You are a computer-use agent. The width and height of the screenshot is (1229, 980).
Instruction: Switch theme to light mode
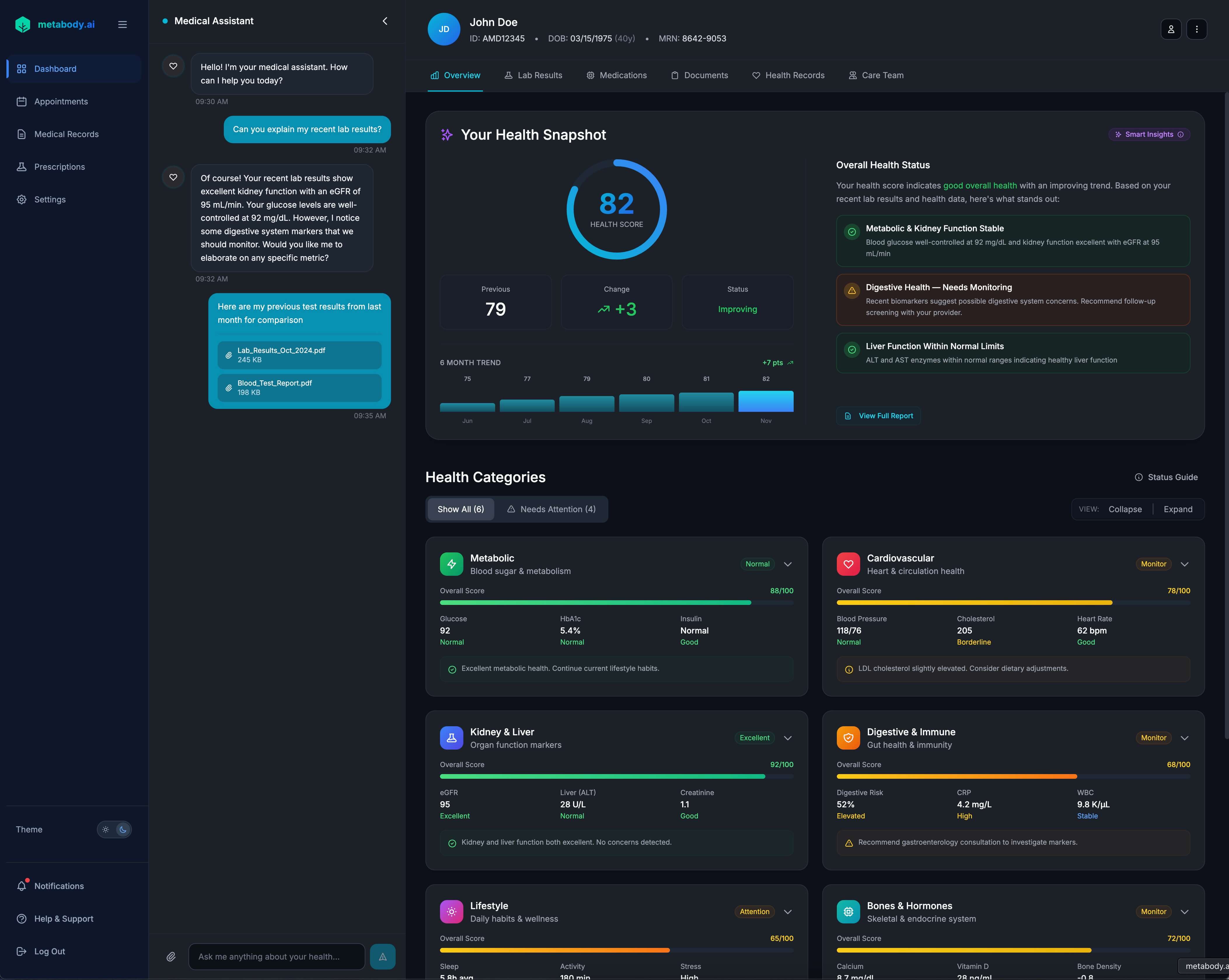(x=105, y=829)
